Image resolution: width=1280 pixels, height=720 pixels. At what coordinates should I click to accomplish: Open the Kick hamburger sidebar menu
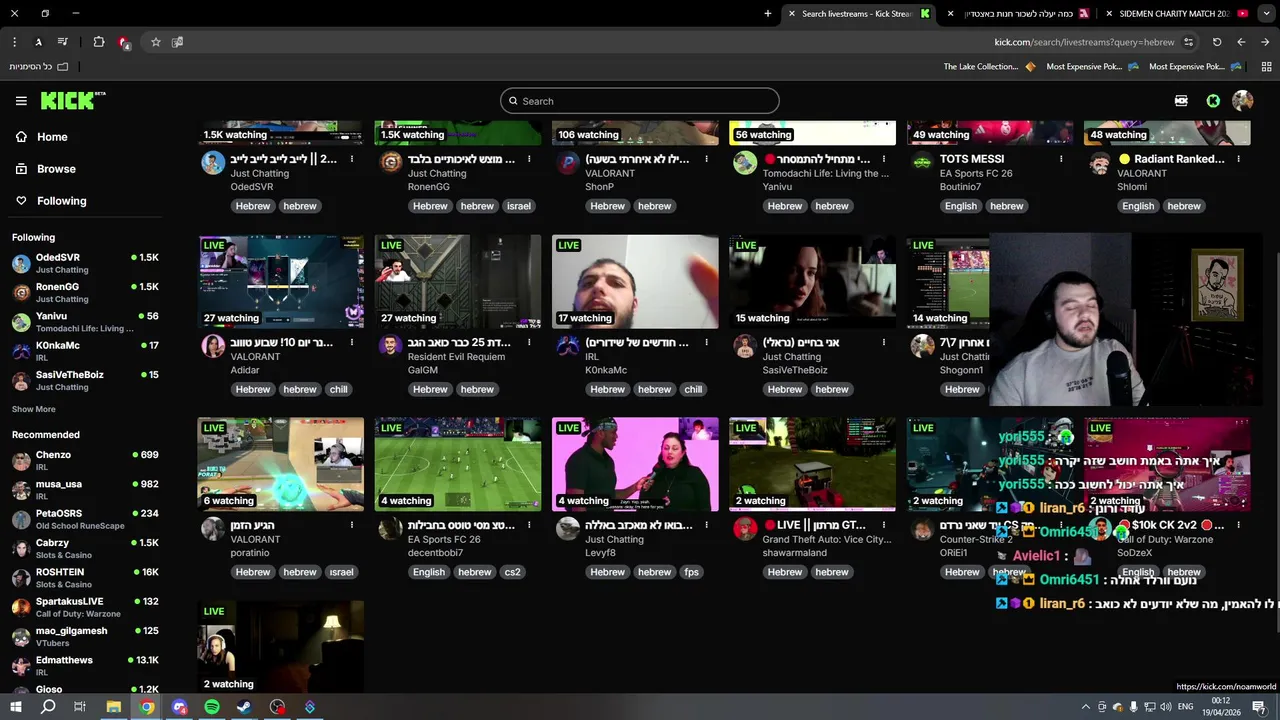click(x=21, y=101)
